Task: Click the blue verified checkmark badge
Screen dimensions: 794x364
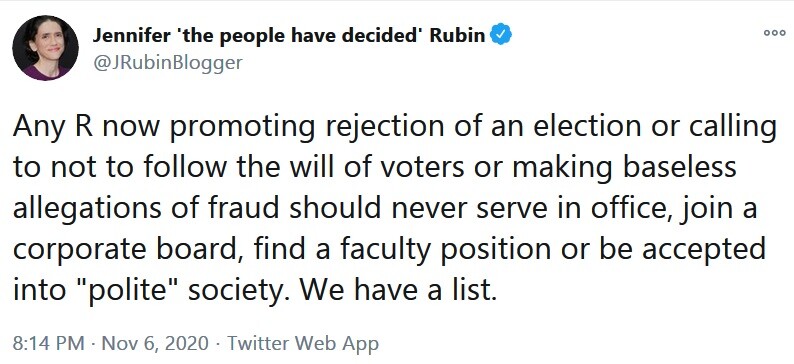Action: [500, 34]
